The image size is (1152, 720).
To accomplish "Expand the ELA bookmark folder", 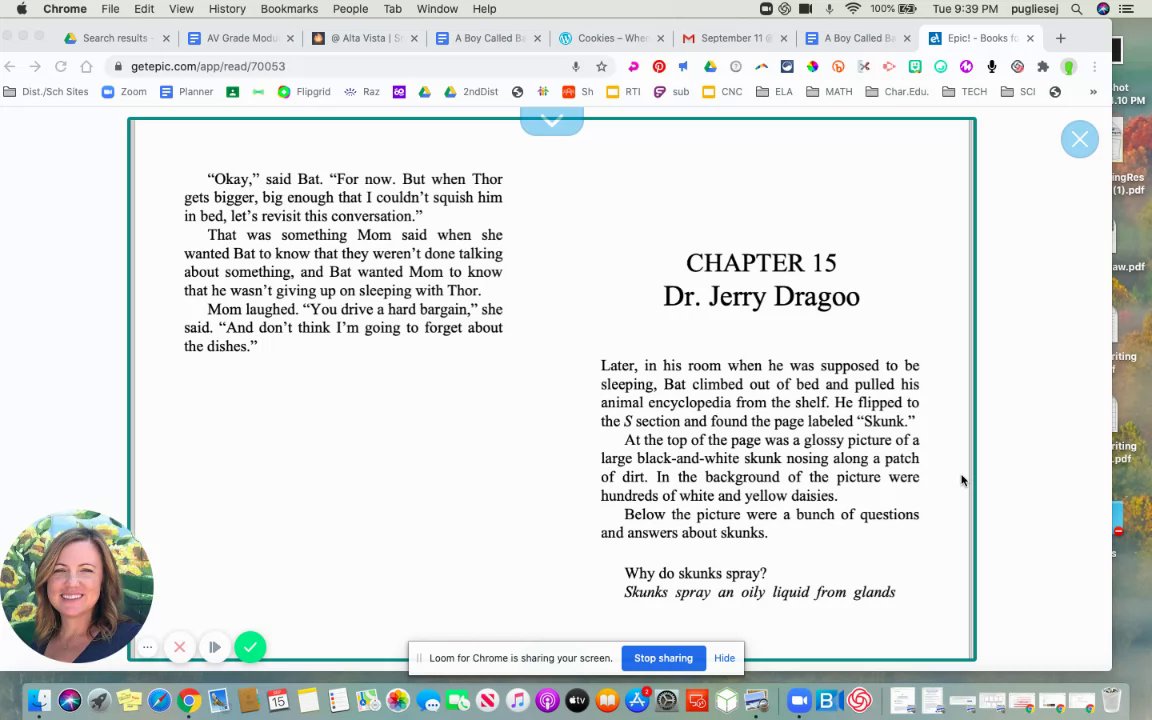I will [774, 92].
